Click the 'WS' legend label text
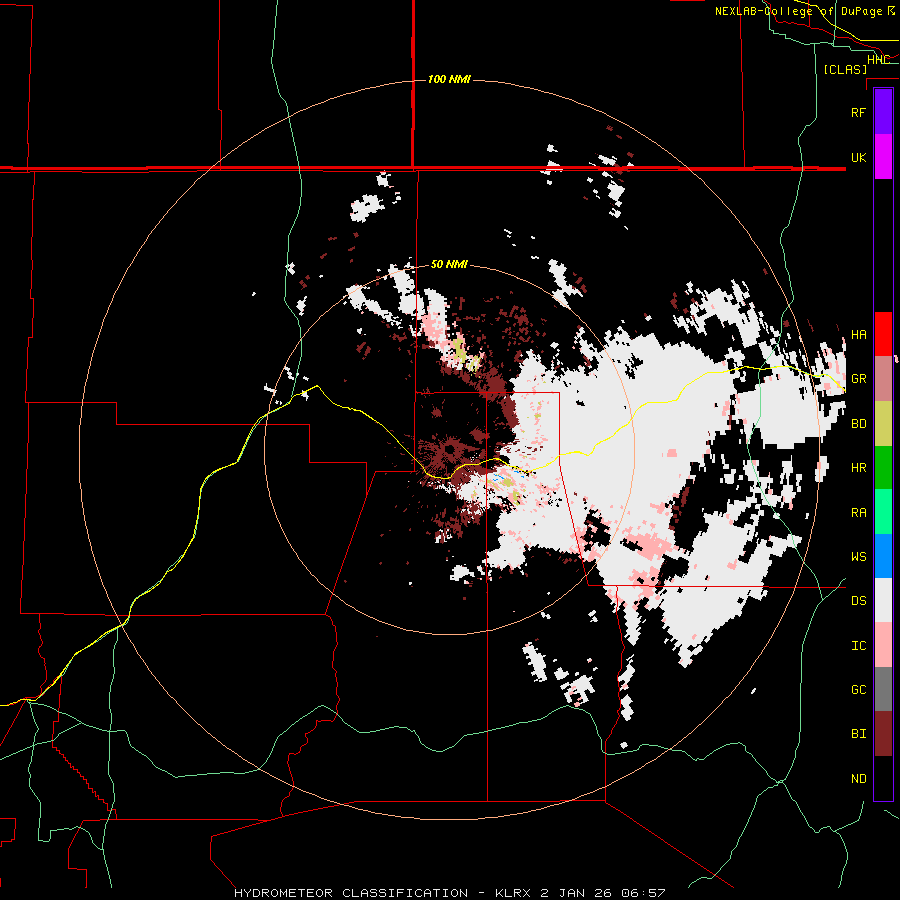The width and height of the screenshot is (900, 900). click(x=858, y=556)
